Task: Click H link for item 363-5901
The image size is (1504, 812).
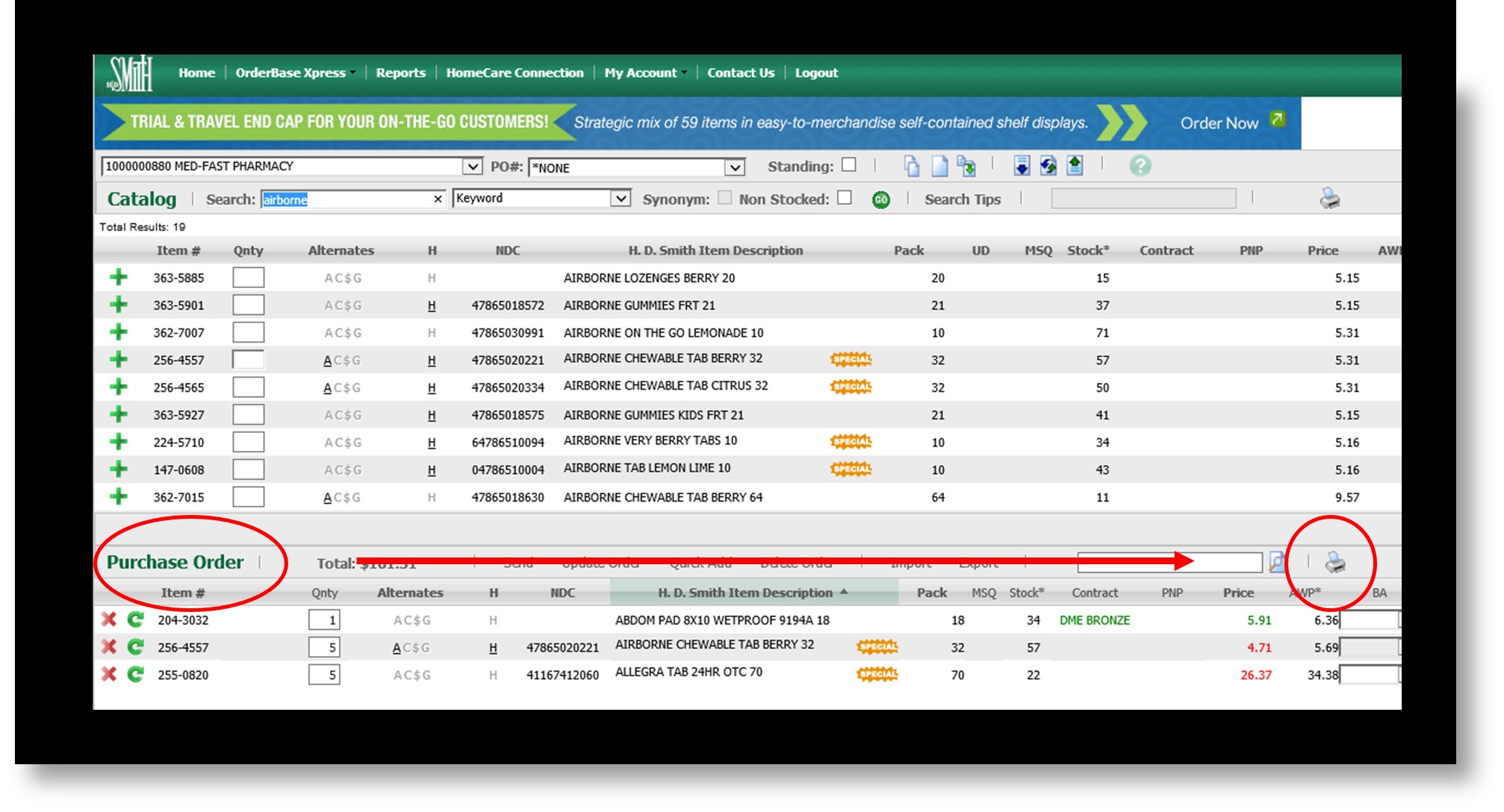Action: click(432, 306)
